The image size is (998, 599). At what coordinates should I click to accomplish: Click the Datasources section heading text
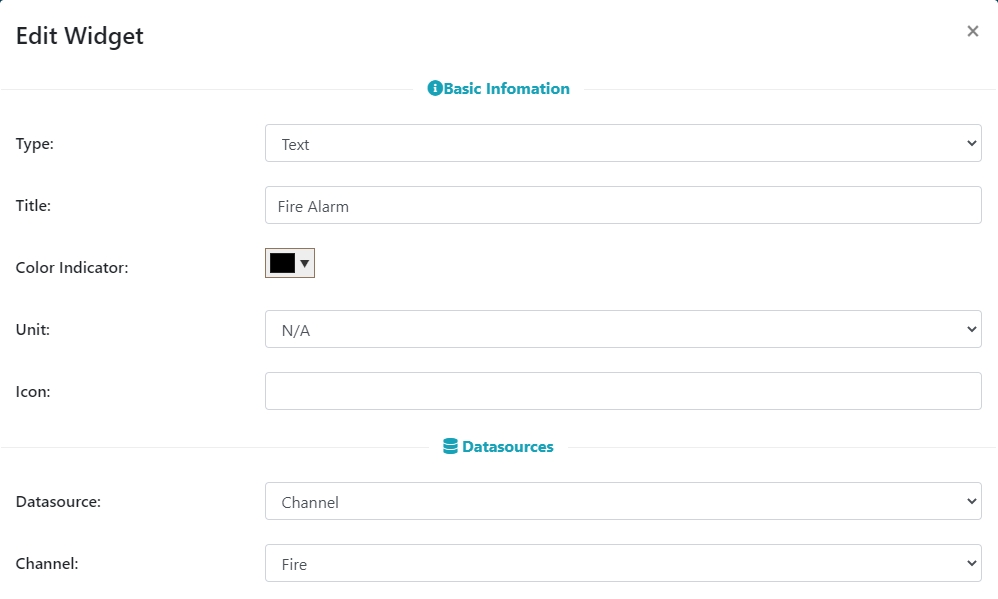point(508,447)
